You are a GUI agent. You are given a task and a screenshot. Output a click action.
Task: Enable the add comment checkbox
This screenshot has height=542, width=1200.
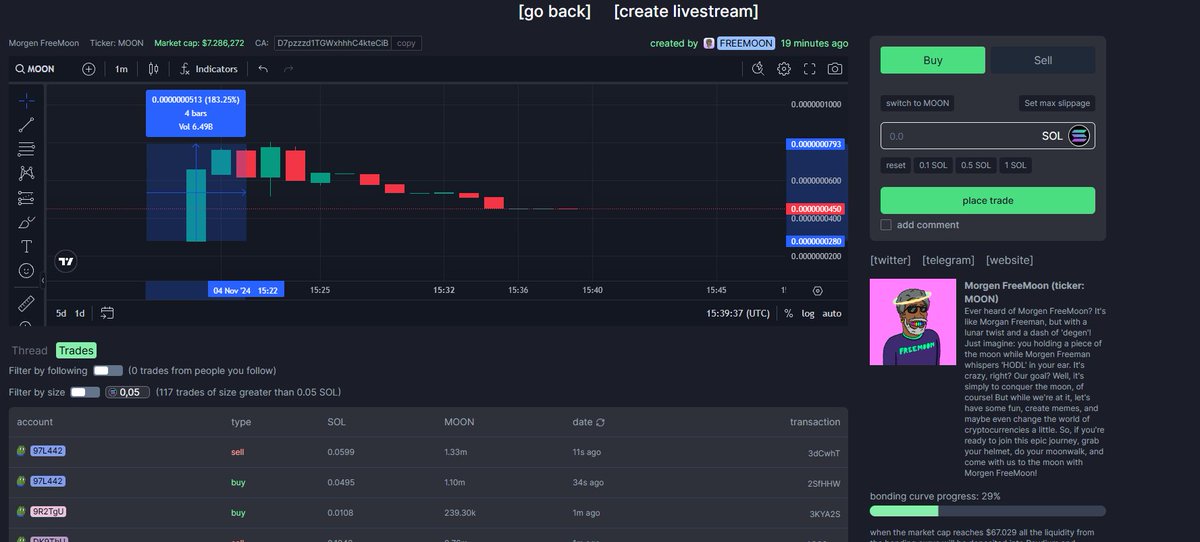(x=886, y=225)
